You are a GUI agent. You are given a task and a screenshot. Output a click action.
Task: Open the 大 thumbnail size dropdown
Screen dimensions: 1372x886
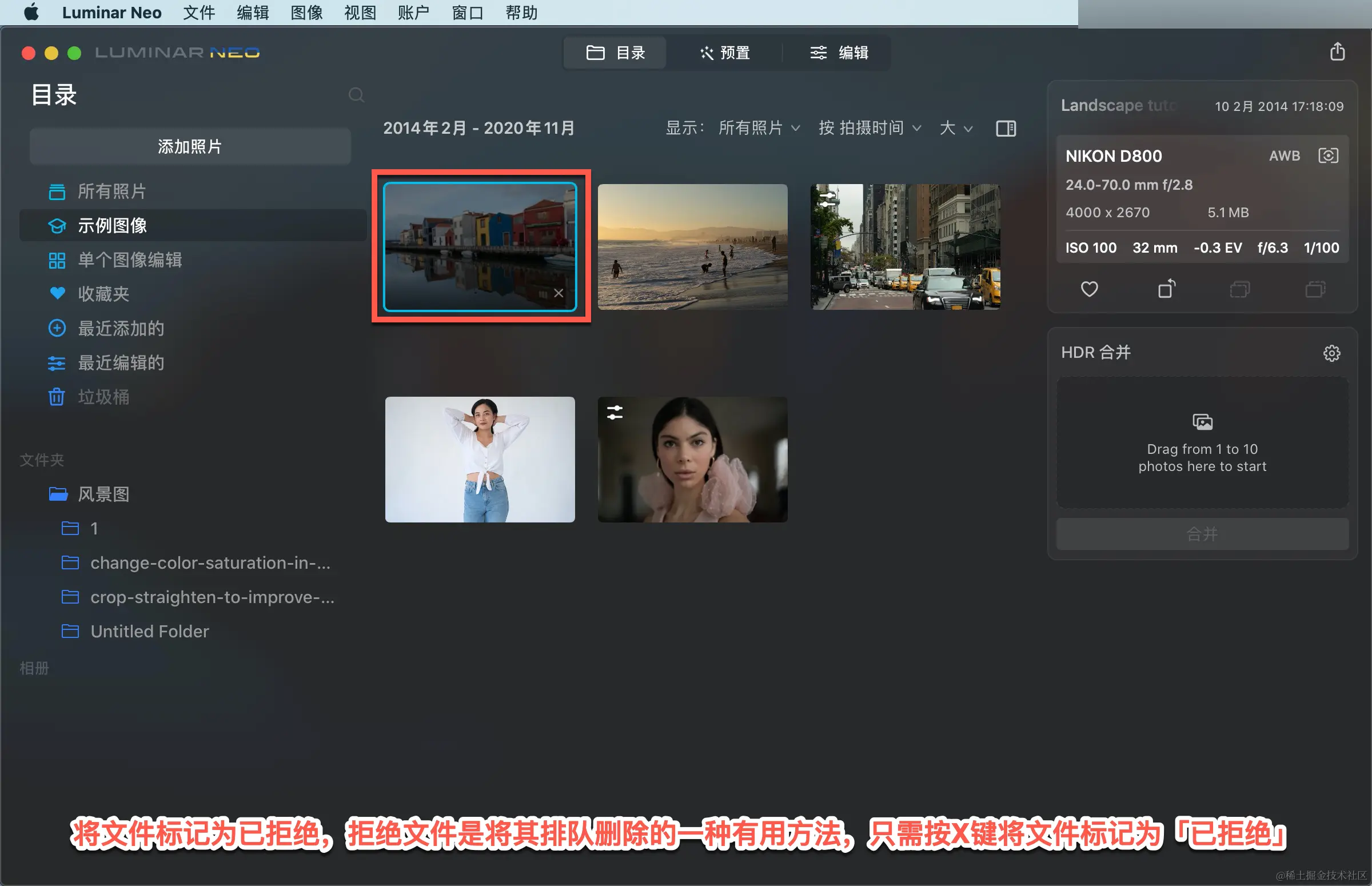tap(955, 127)
